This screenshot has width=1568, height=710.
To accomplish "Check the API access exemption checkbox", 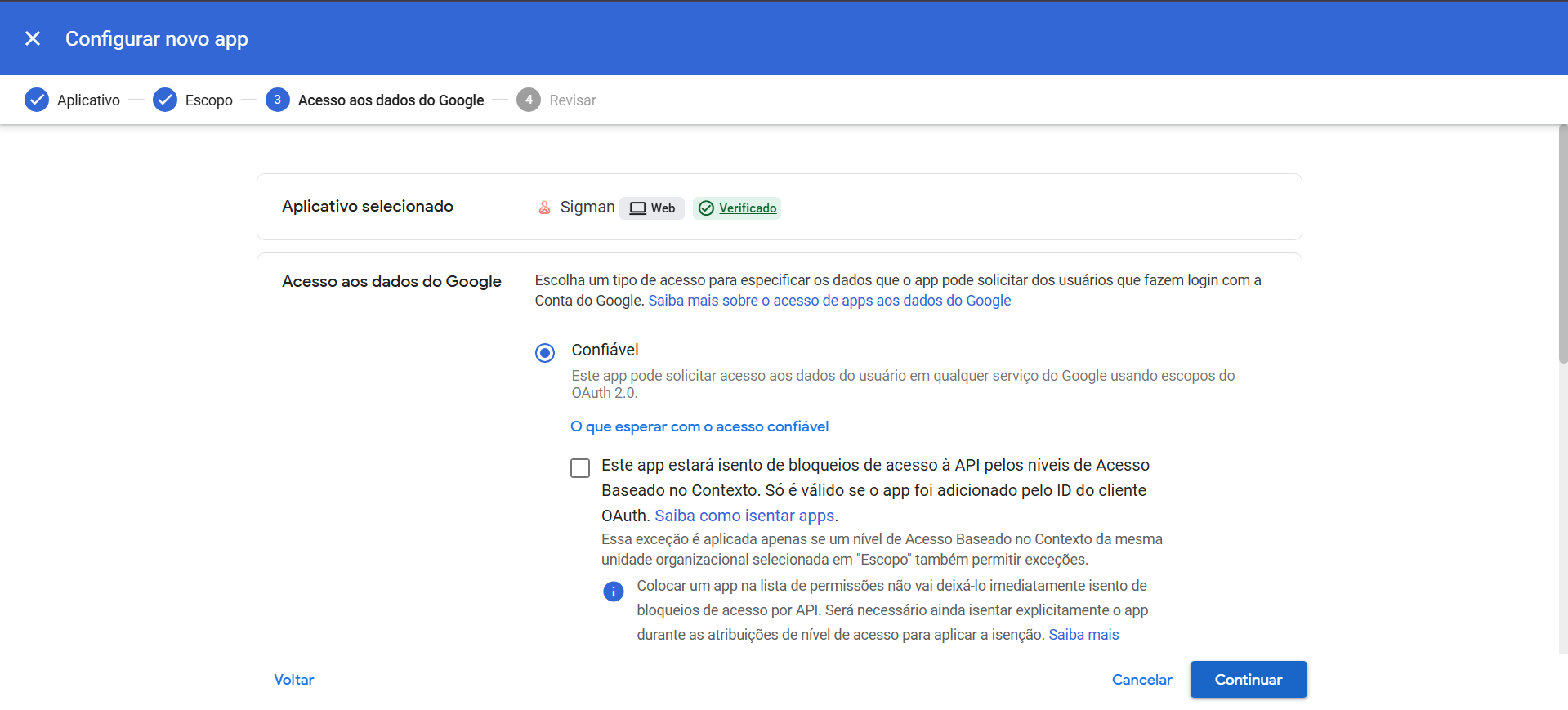I will [x=580, y=468].
